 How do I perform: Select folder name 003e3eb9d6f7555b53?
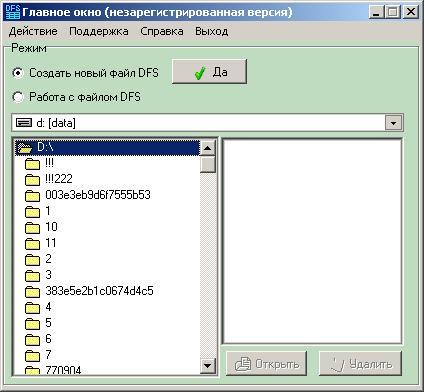coord(98,195)
